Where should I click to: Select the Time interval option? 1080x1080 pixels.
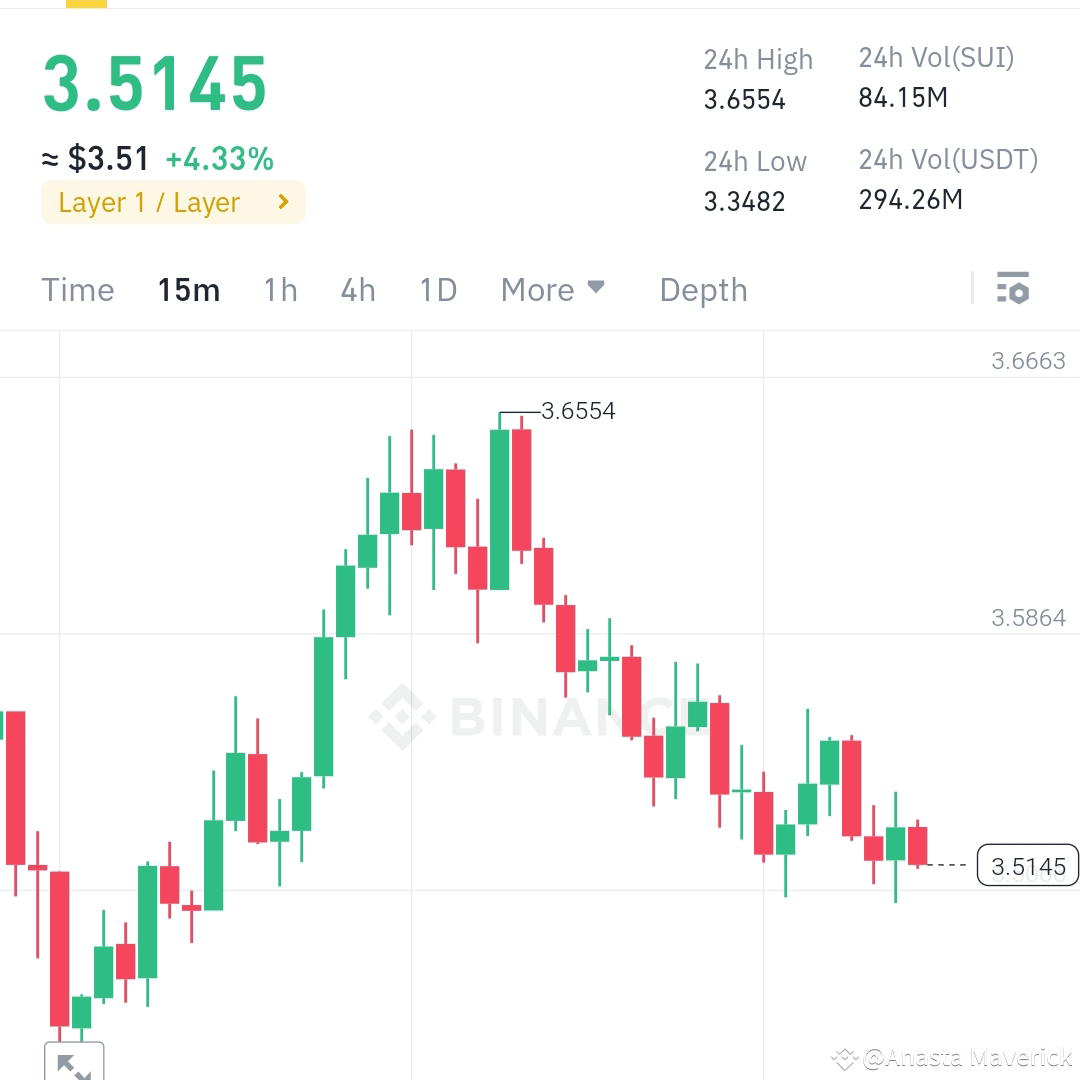coord(77,289)
